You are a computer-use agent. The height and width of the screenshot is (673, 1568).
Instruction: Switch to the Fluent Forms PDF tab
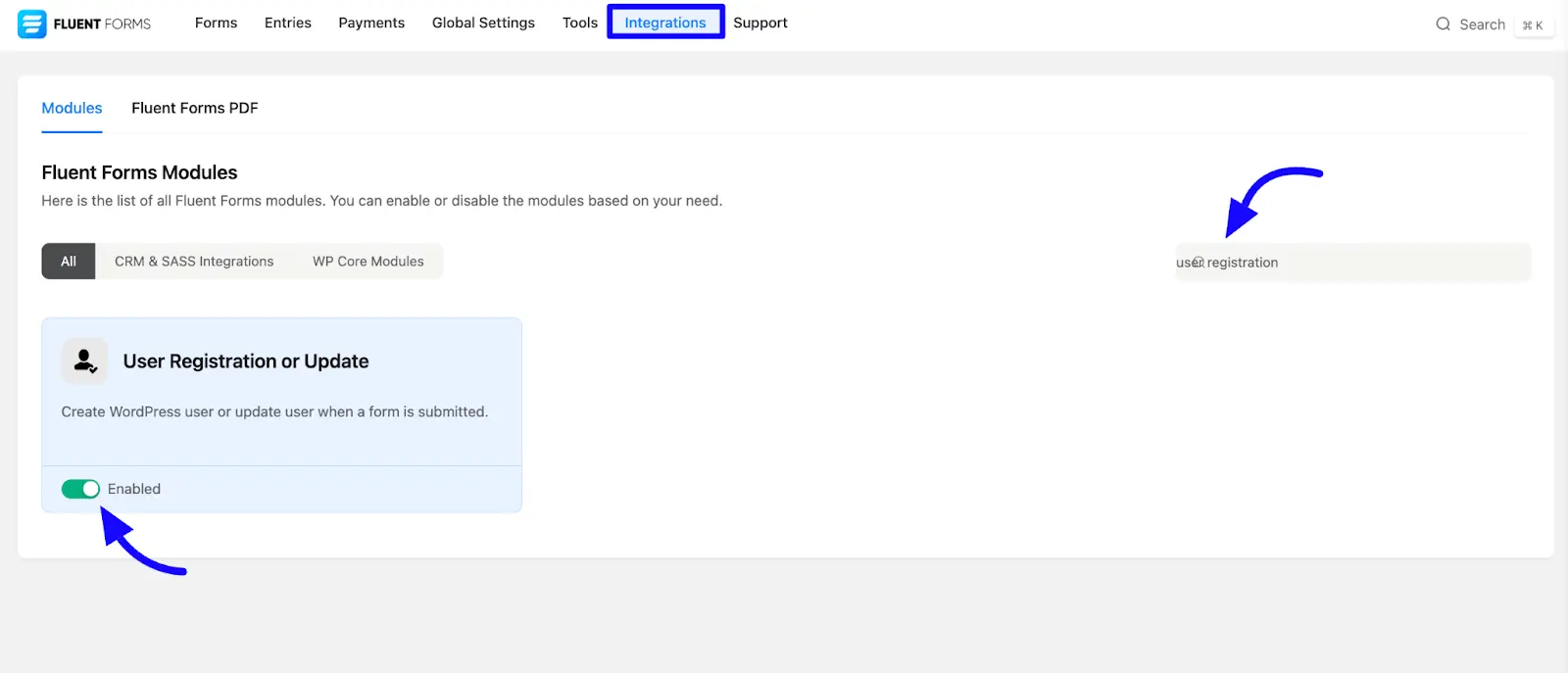point(195,108)
